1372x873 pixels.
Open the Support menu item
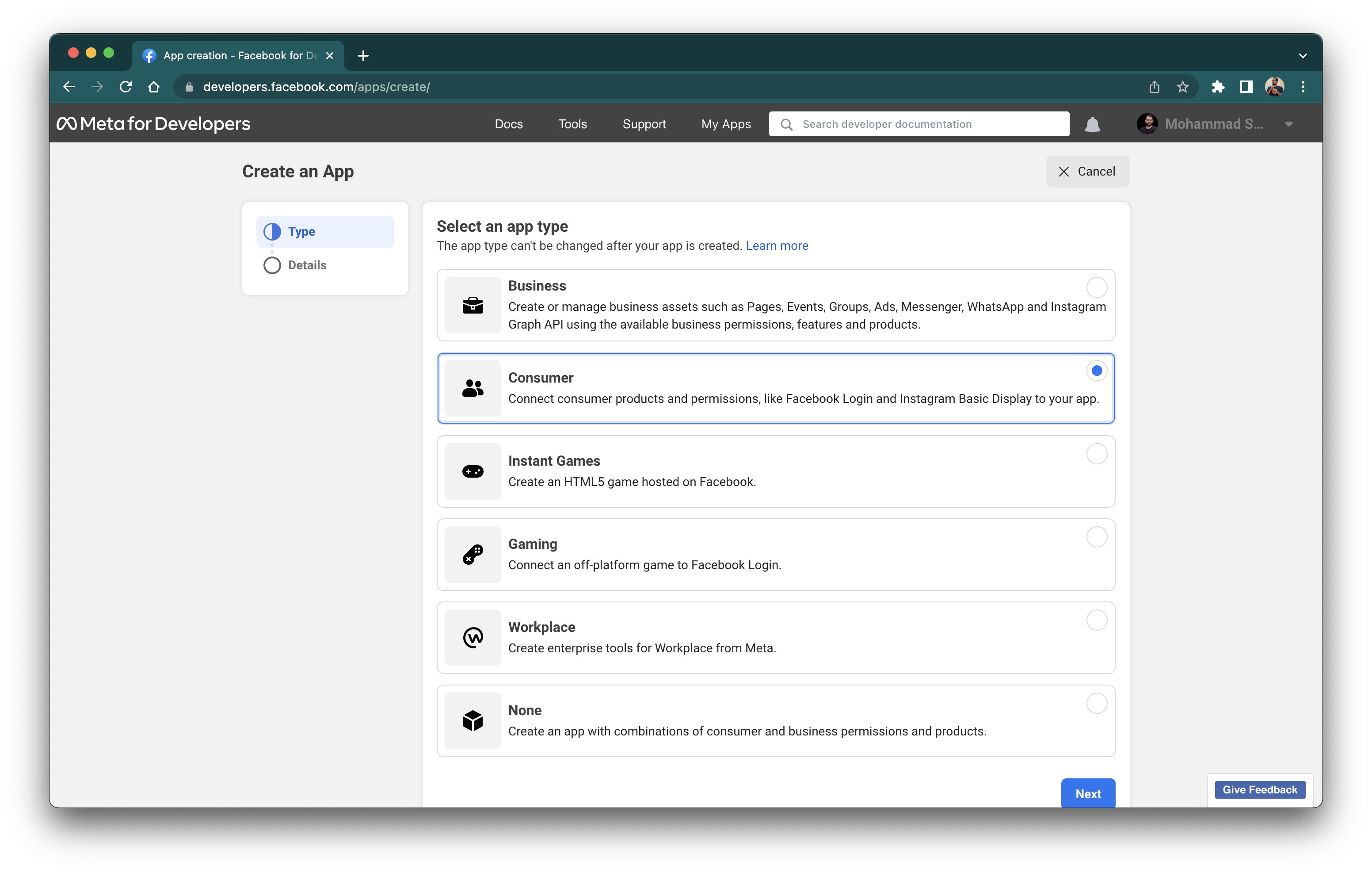[644, 123]
